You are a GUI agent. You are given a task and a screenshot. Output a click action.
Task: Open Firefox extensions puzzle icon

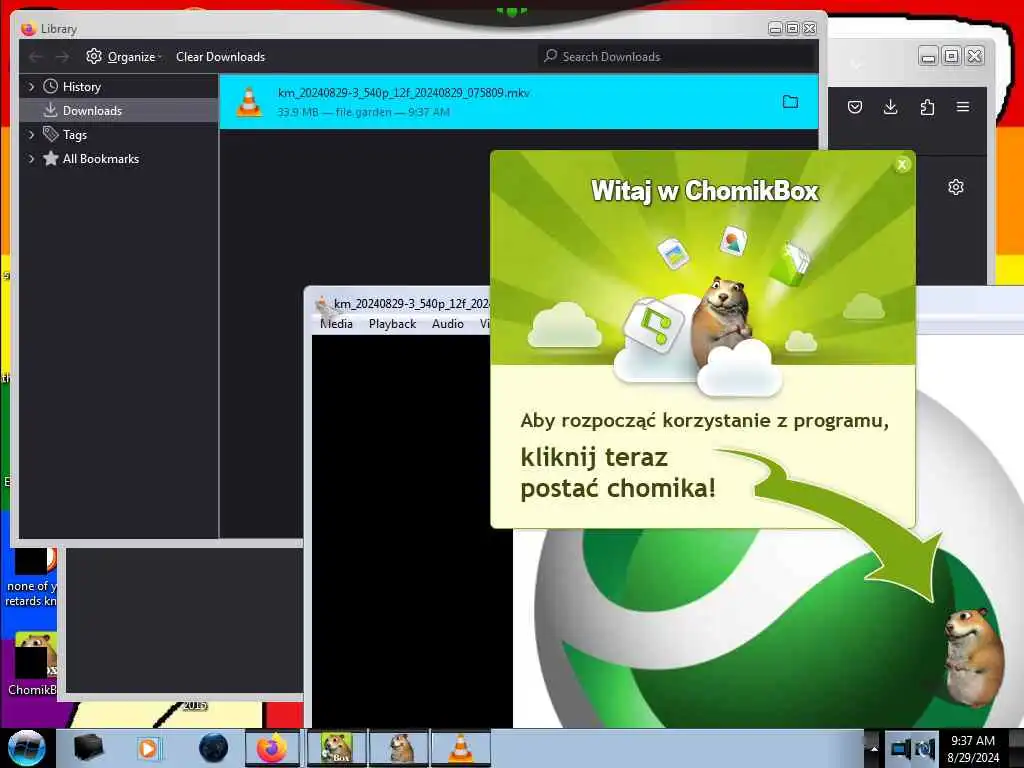pyautogui.click(x=927, y=107)
